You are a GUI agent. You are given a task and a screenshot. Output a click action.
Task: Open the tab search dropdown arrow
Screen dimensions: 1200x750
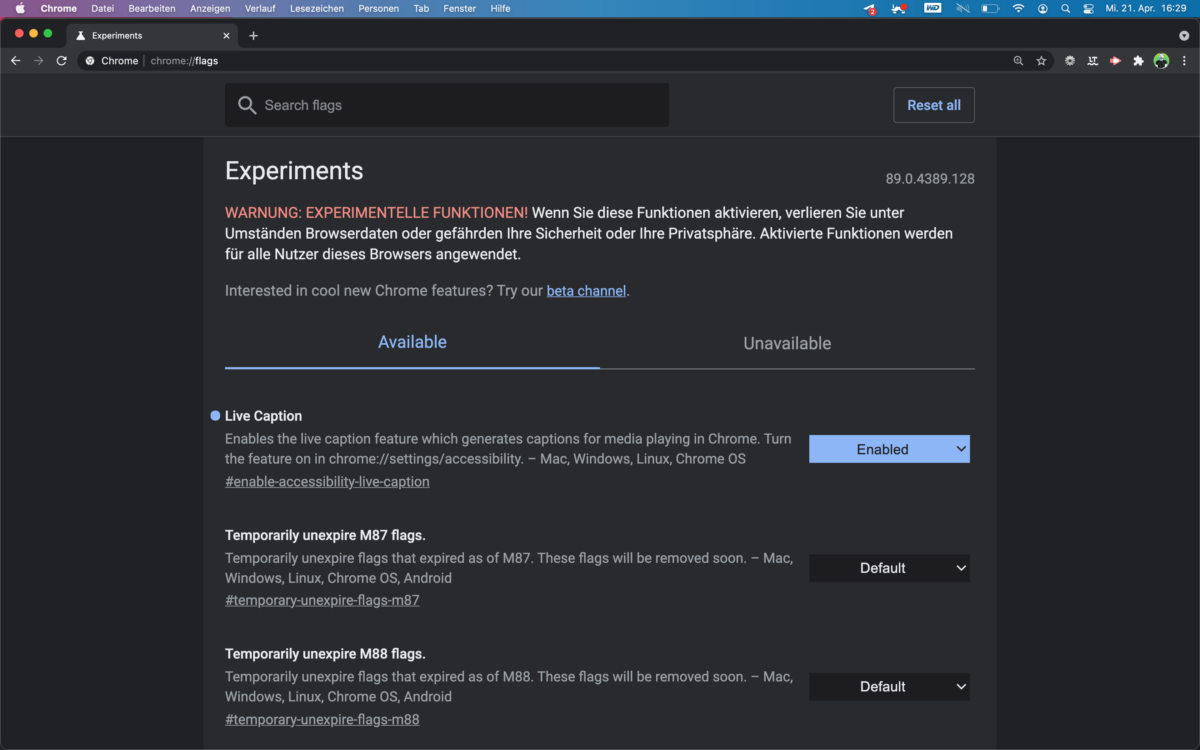tap(1184, 35)
